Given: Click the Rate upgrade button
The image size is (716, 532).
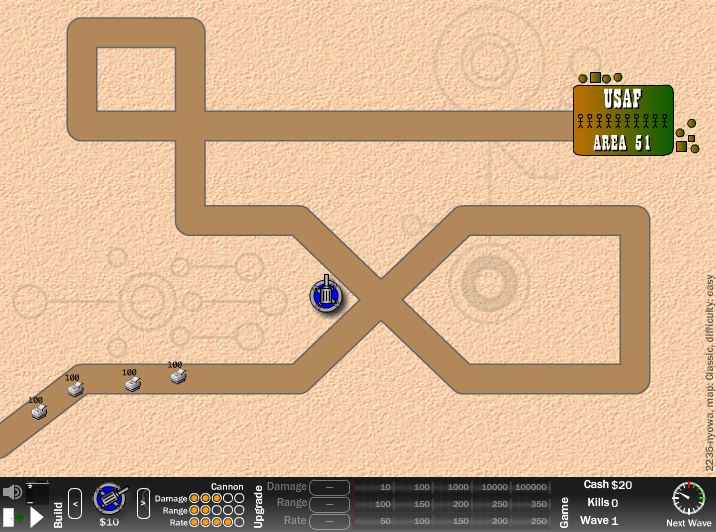Looking at the screenshot, I should pos(329,521).
